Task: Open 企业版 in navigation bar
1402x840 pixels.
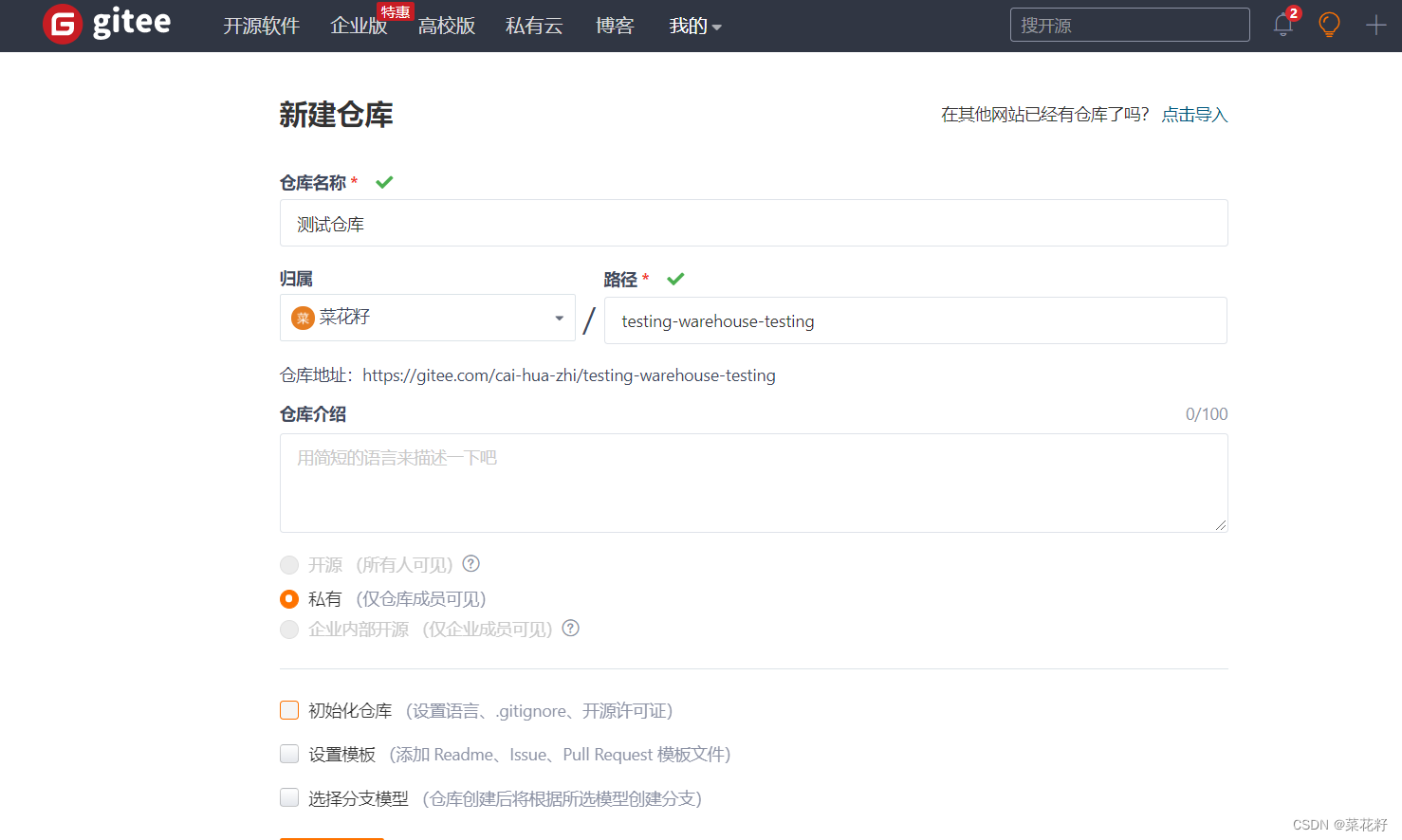Action: click(359, 26)
